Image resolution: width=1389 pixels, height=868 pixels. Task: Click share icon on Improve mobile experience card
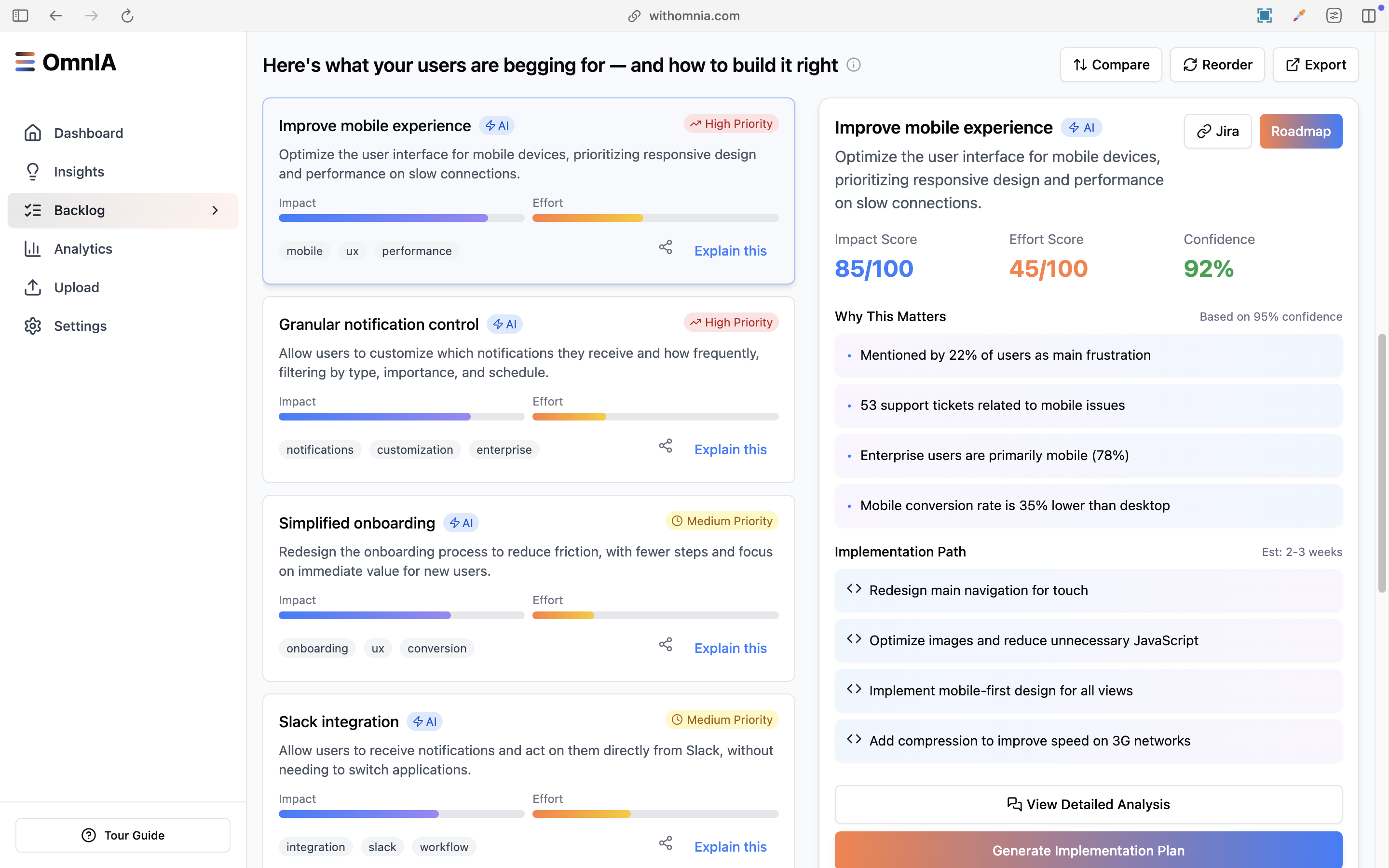pos(665,247)
